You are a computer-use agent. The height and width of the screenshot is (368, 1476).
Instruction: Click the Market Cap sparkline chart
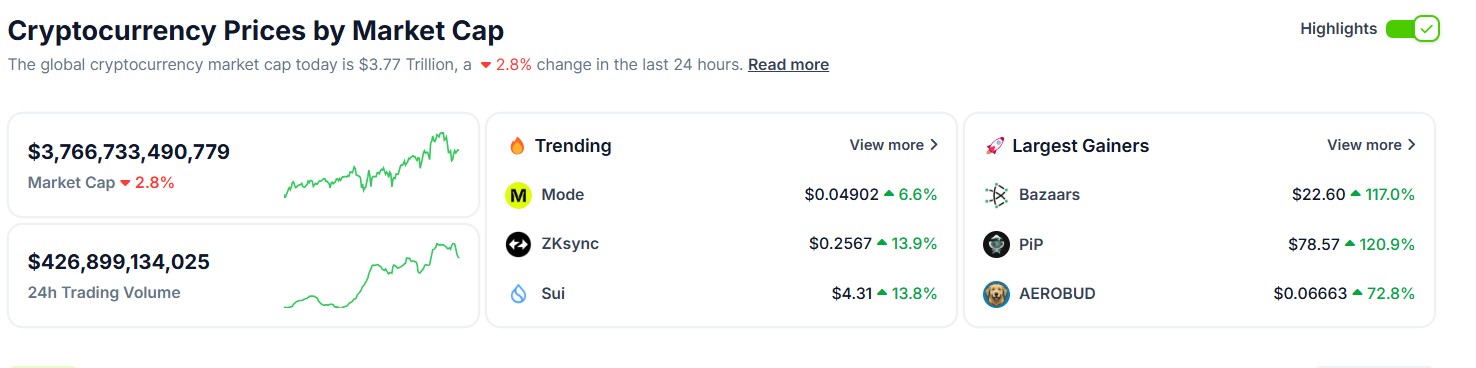click(x=372, y=165)
